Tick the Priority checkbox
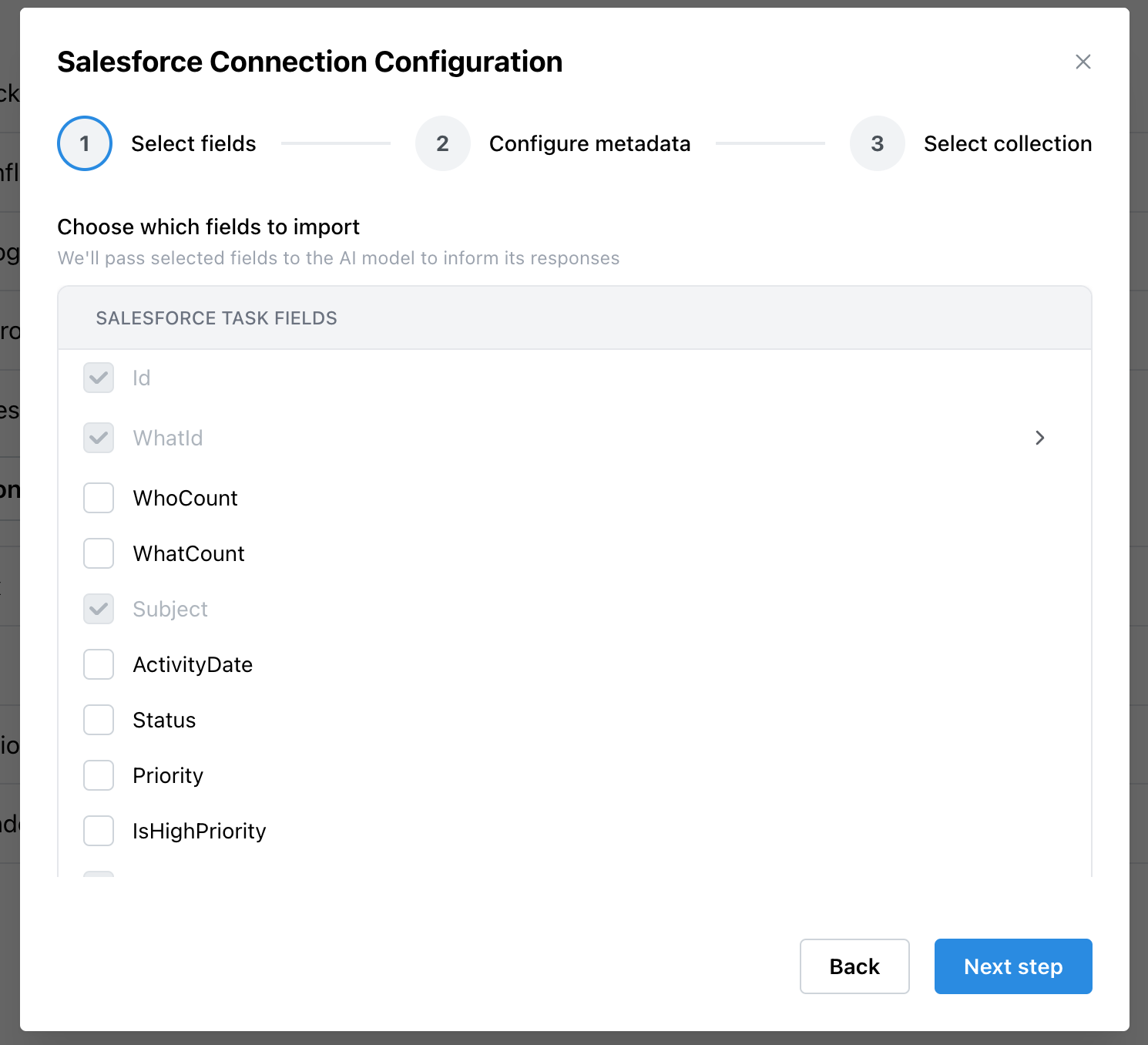The image size is (1148, 1045). pyautogui.click(x=99, y=775)
